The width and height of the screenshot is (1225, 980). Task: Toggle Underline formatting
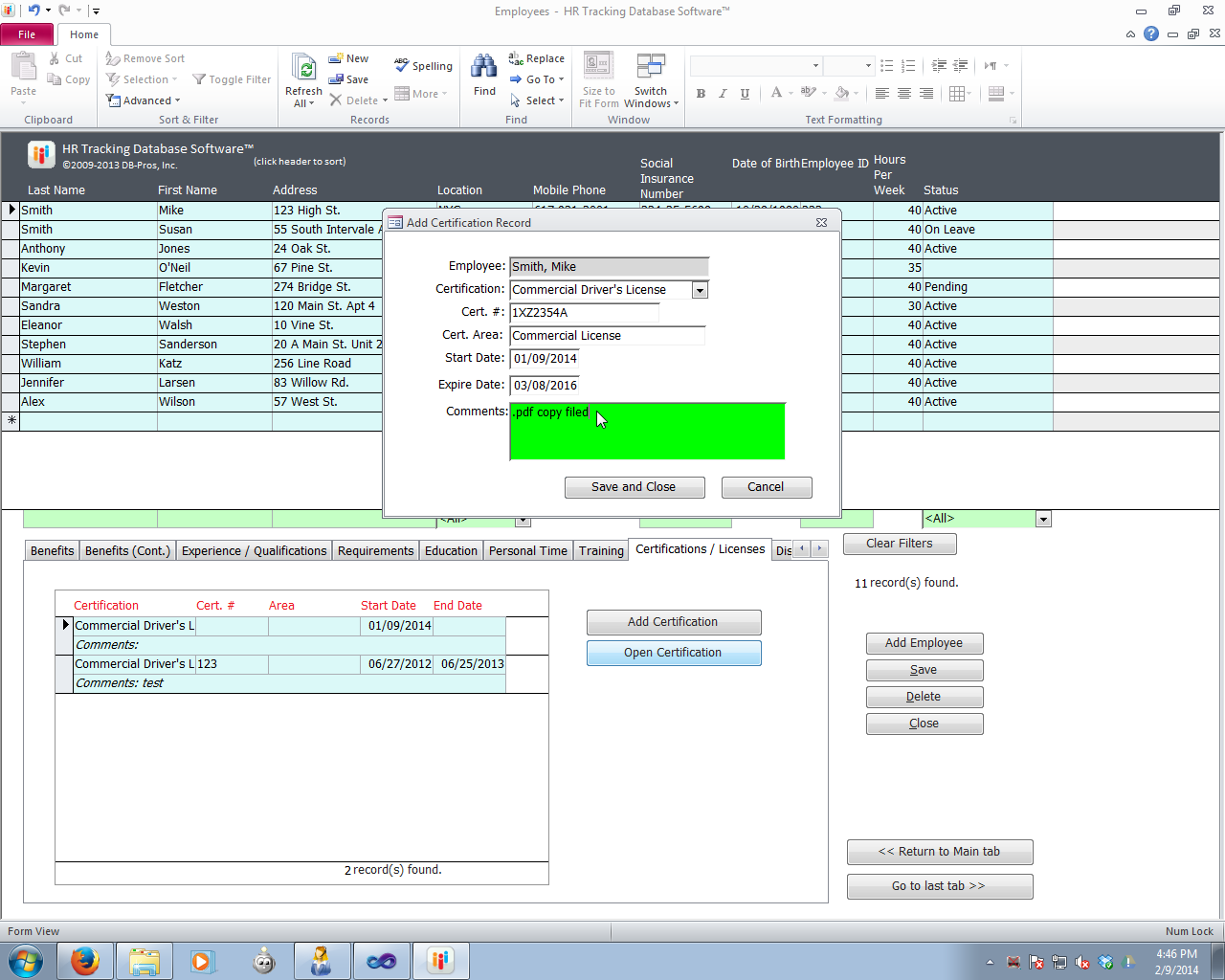coord(745,93)
